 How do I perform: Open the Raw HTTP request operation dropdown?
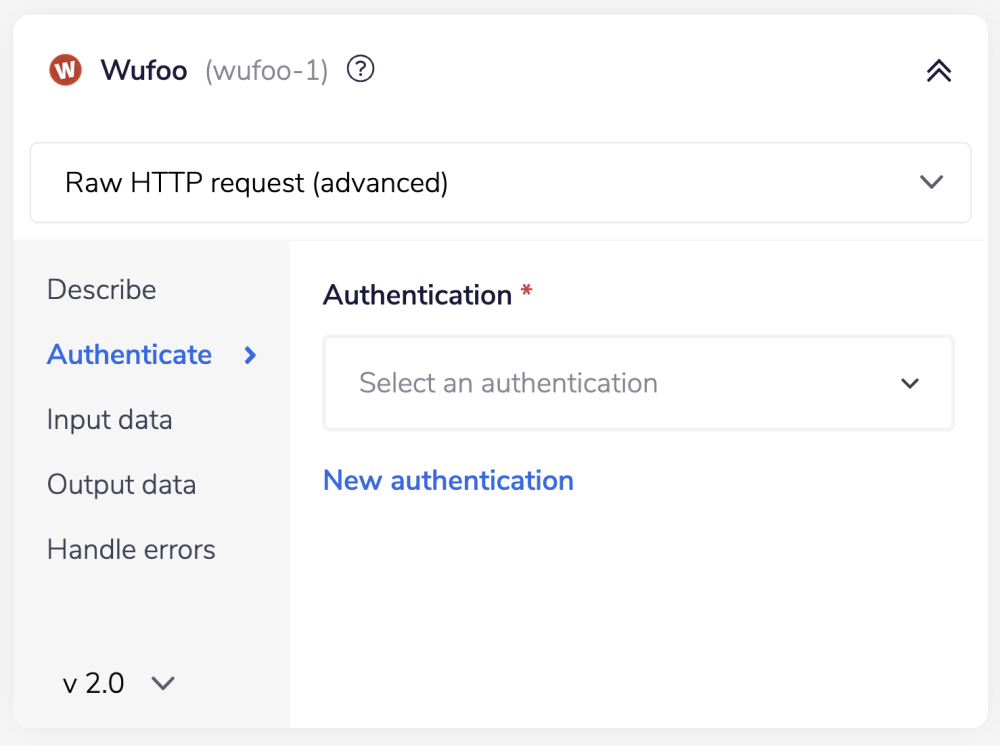point(500,182)
